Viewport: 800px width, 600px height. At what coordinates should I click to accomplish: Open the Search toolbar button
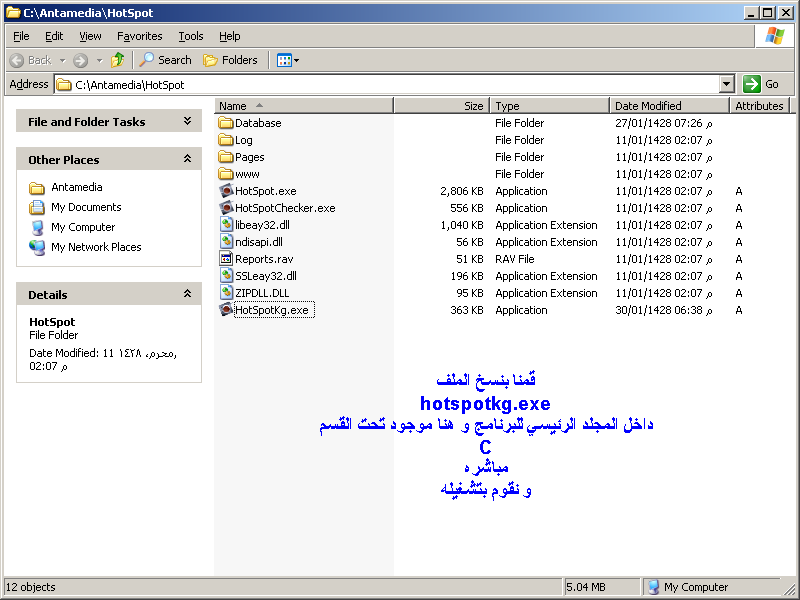[x=166, y=60]
